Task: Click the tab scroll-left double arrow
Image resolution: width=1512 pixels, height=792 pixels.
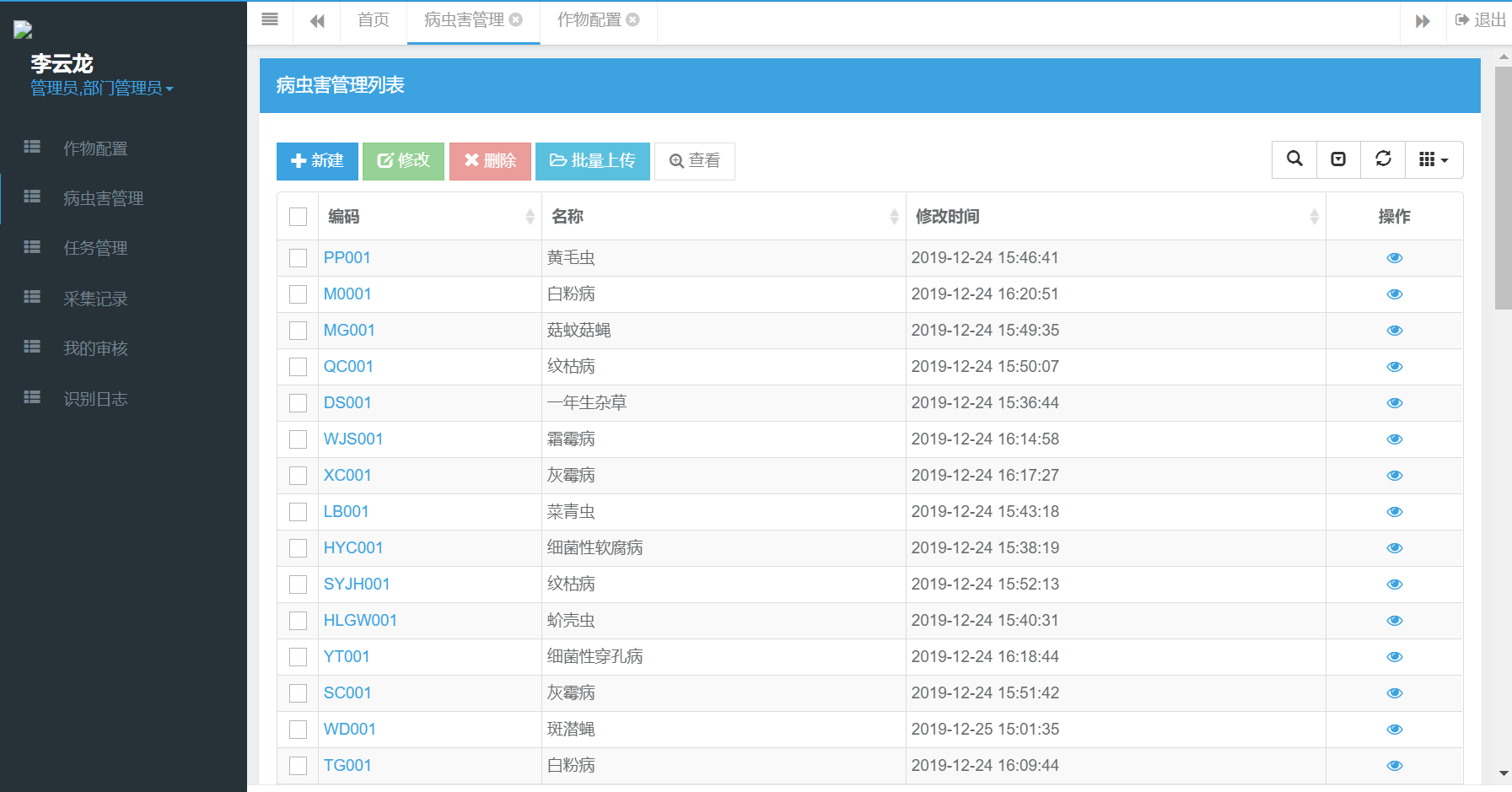Action: point(317,21)
